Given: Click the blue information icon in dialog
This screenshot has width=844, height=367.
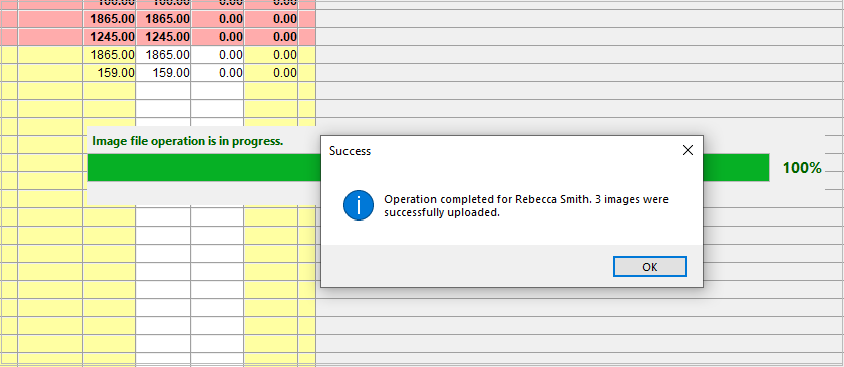Looking at the screenshot, I should coord(358,206).
